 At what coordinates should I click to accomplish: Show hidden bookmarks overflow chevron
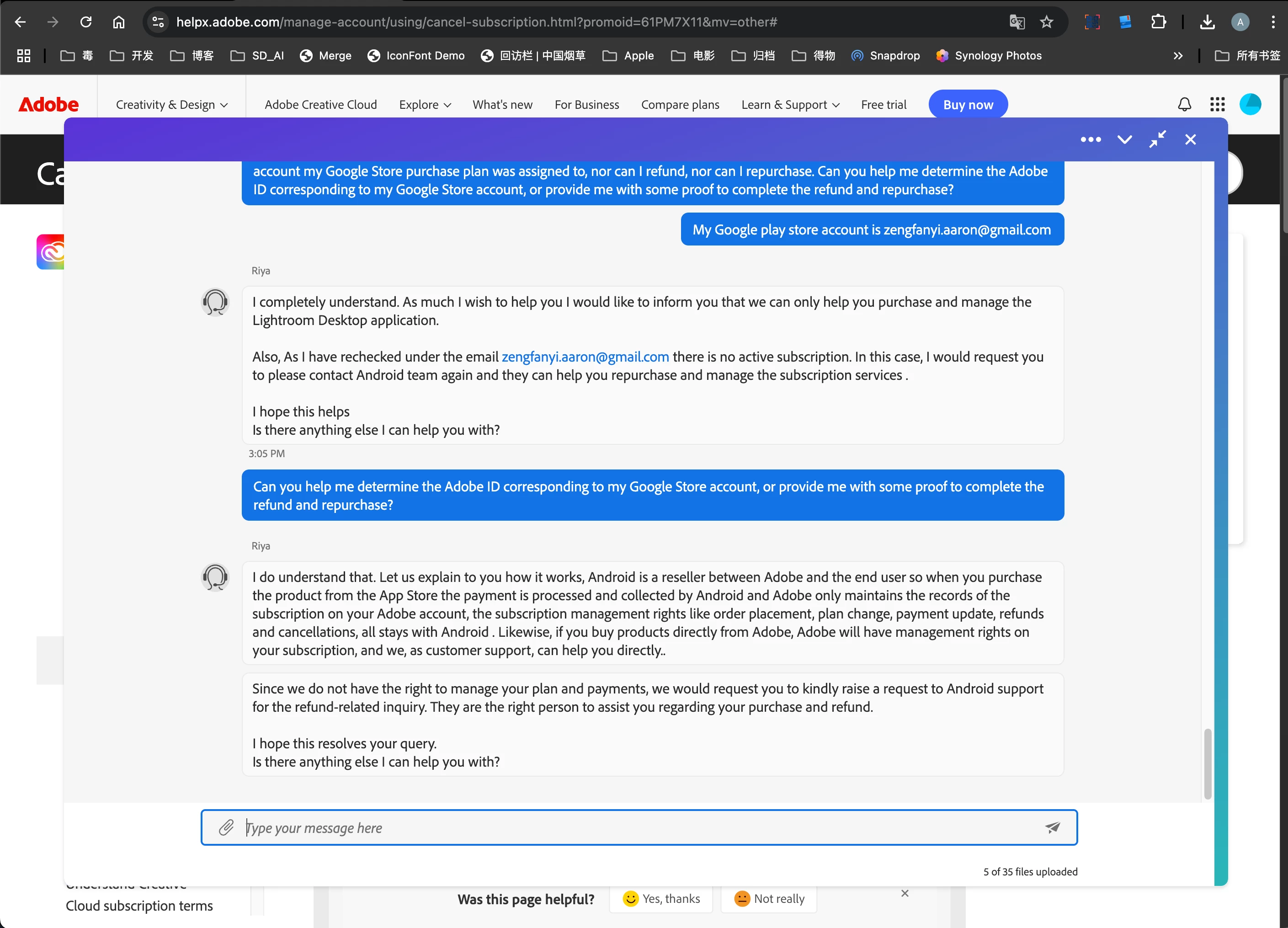[x=1178, y=56]
